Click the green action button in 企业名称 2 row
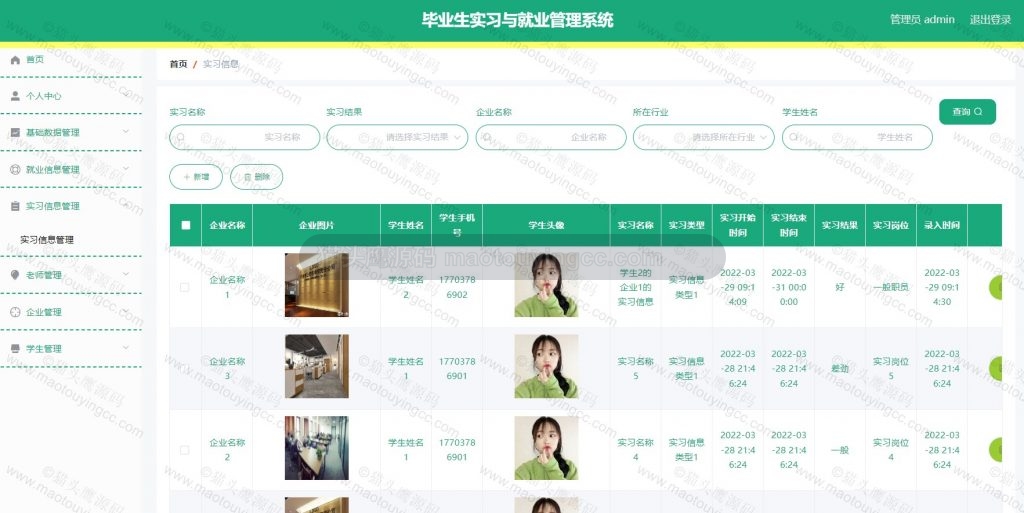Screen dimensions: 1024x513 click(995, 450)
